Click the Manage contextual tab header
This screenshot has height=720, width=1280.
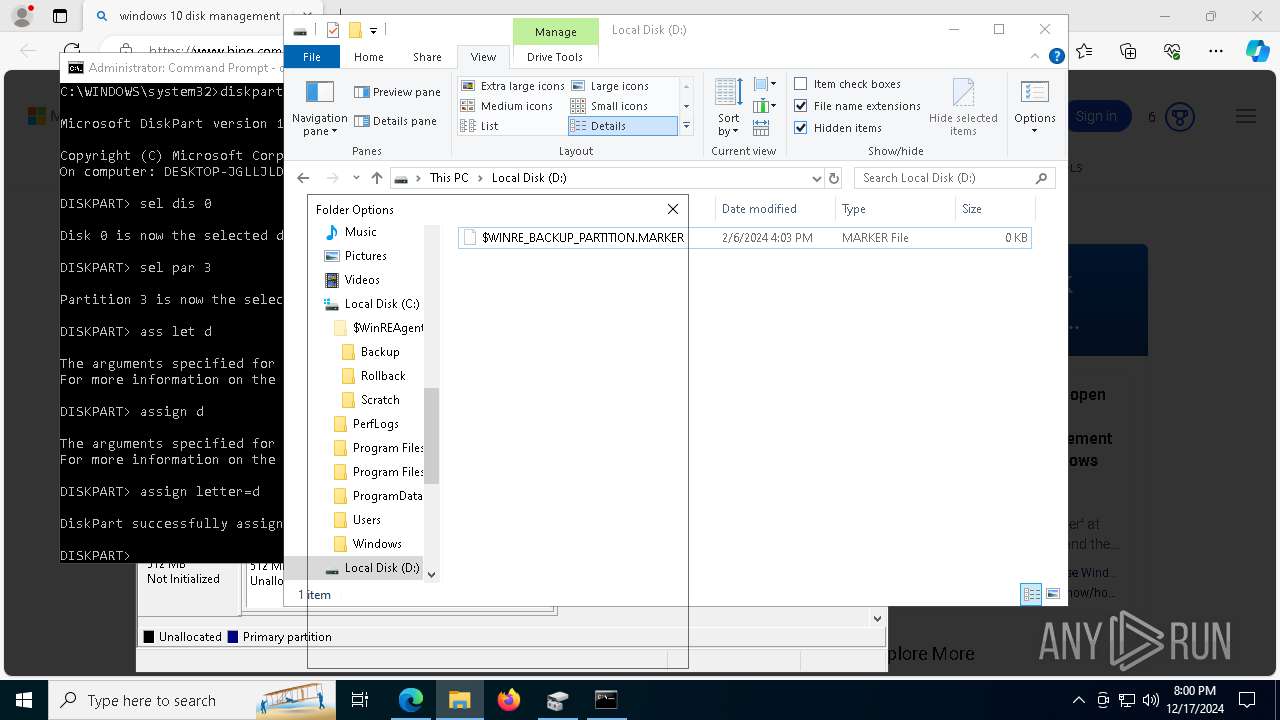tap(555, 32)
